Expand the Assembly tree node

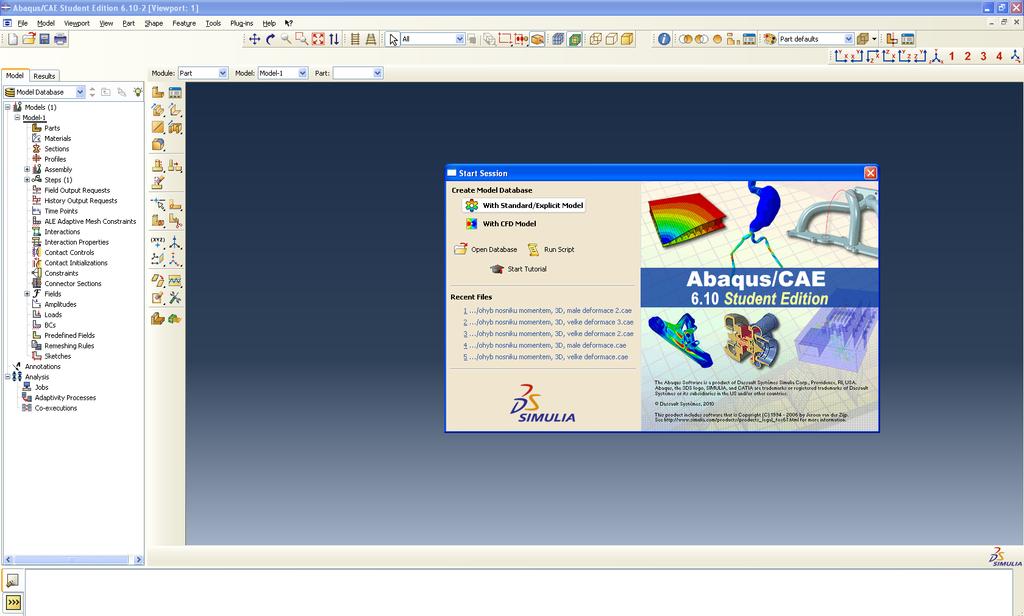pos(27,169)
